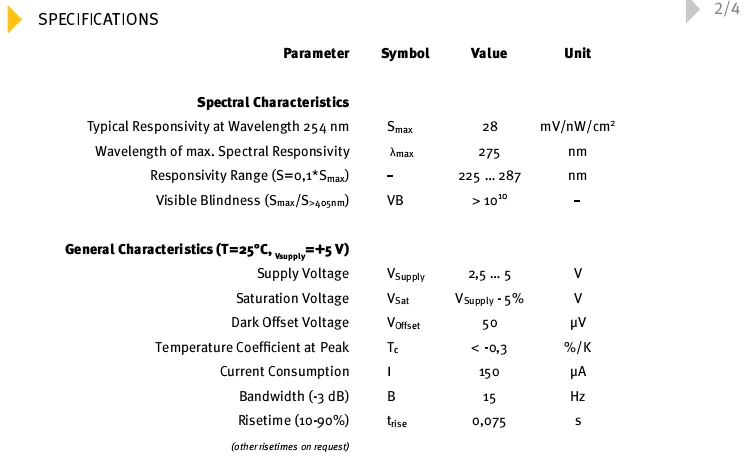Click the Supply Voltage value 2,5 ... 5

pyautogui.click(x=489, y=274)
